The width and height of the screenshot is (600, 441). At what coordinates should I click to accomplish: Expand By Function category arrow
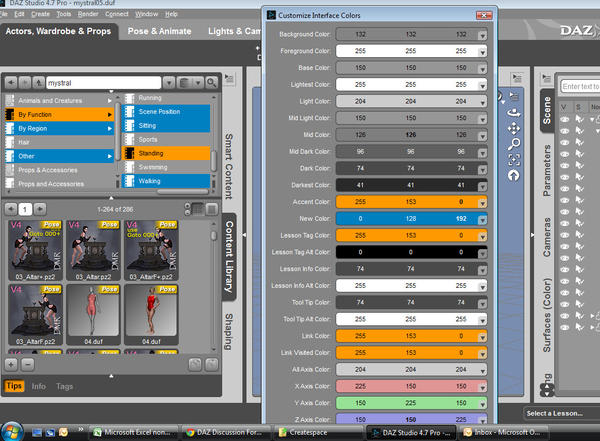[109, 114]
